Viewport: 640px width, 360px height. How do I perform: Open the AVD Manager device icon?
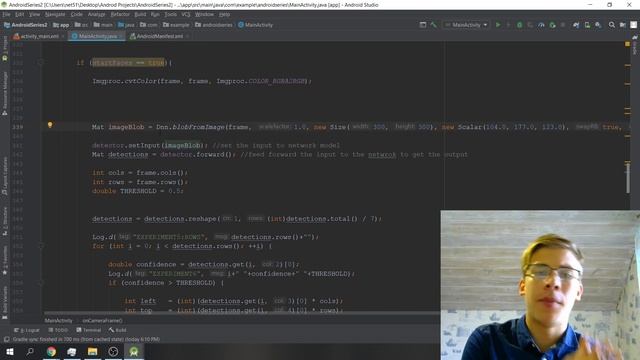click(x=587, y=25)
